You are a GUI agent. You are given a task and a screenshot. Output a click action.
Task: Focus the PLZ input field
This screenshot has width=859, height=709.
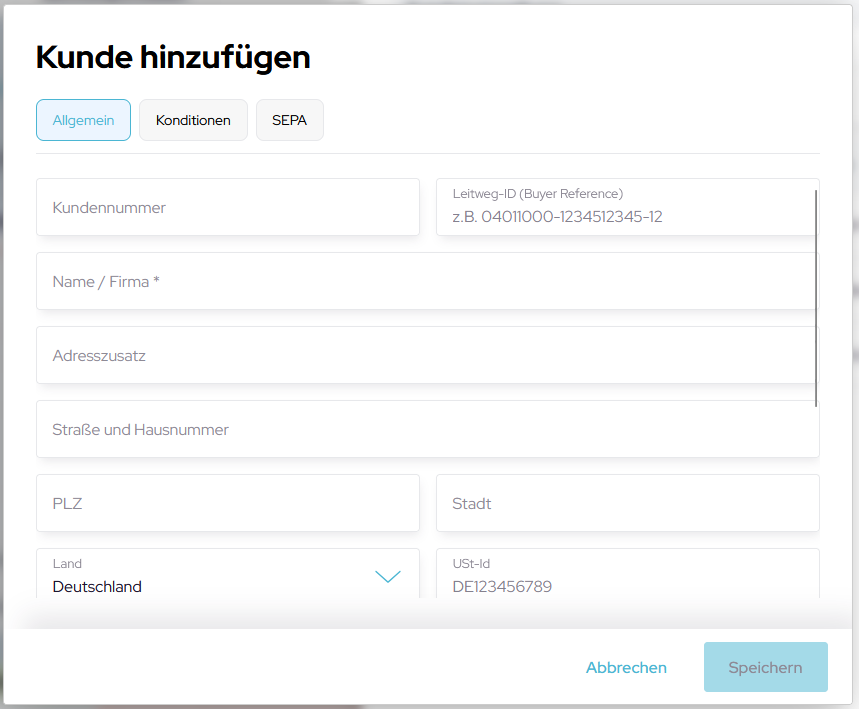(227, 504)
